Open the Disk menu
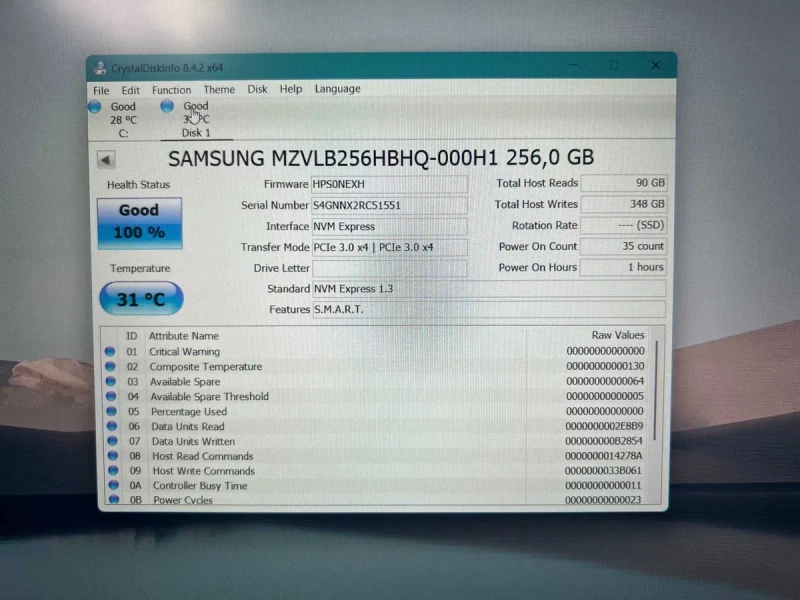The image size is (800, 600). 258,89
